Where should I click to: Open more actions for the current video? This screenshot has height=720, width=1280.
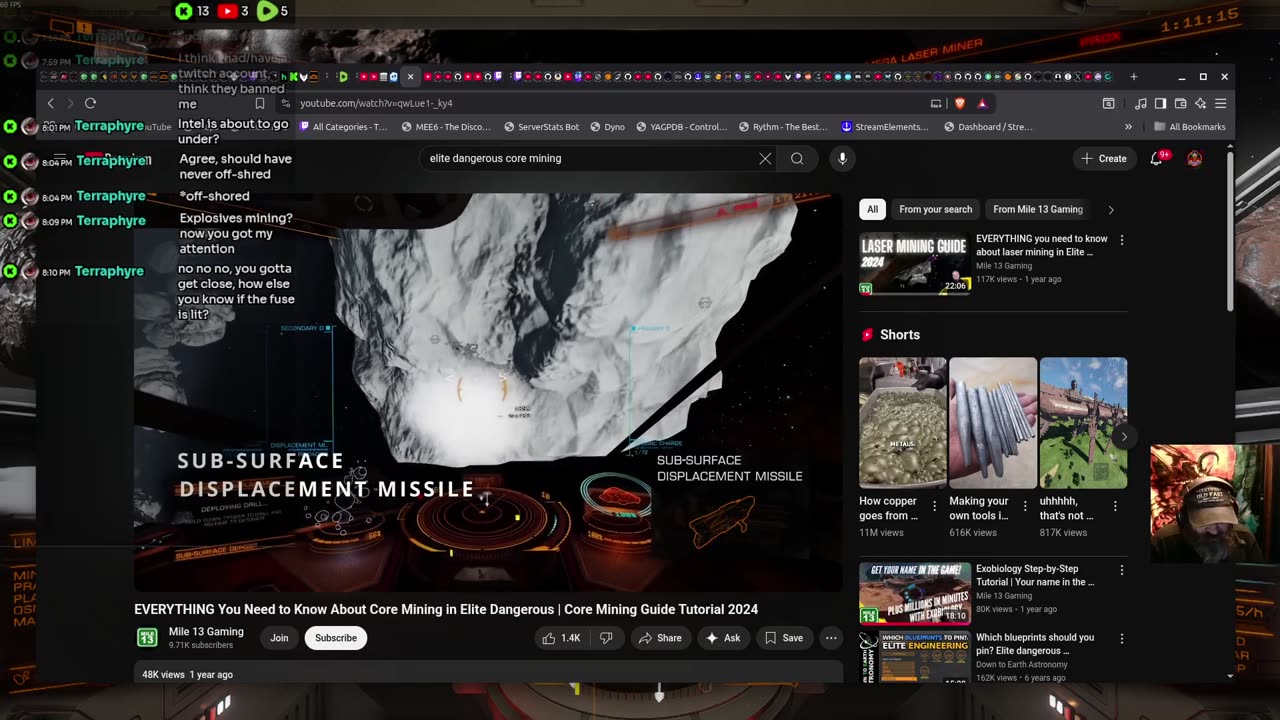pos(831,638)
